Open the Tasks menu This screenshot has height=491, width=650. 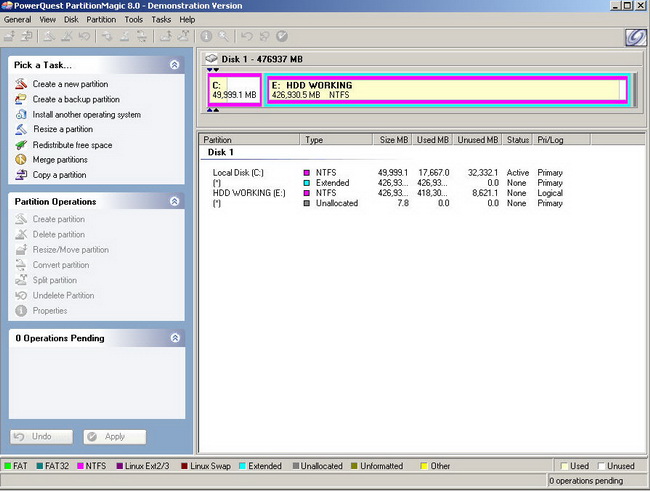161,19
